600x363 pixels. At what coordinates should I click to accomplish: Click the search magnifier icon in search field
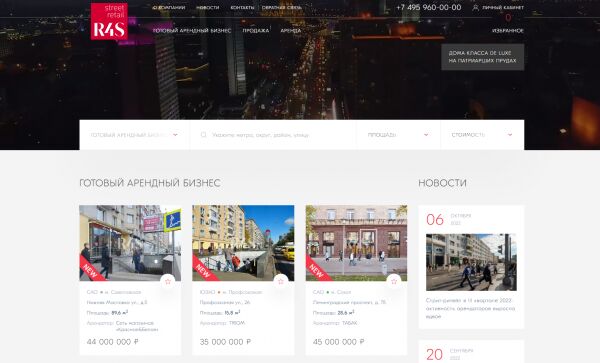click(204, 135)
